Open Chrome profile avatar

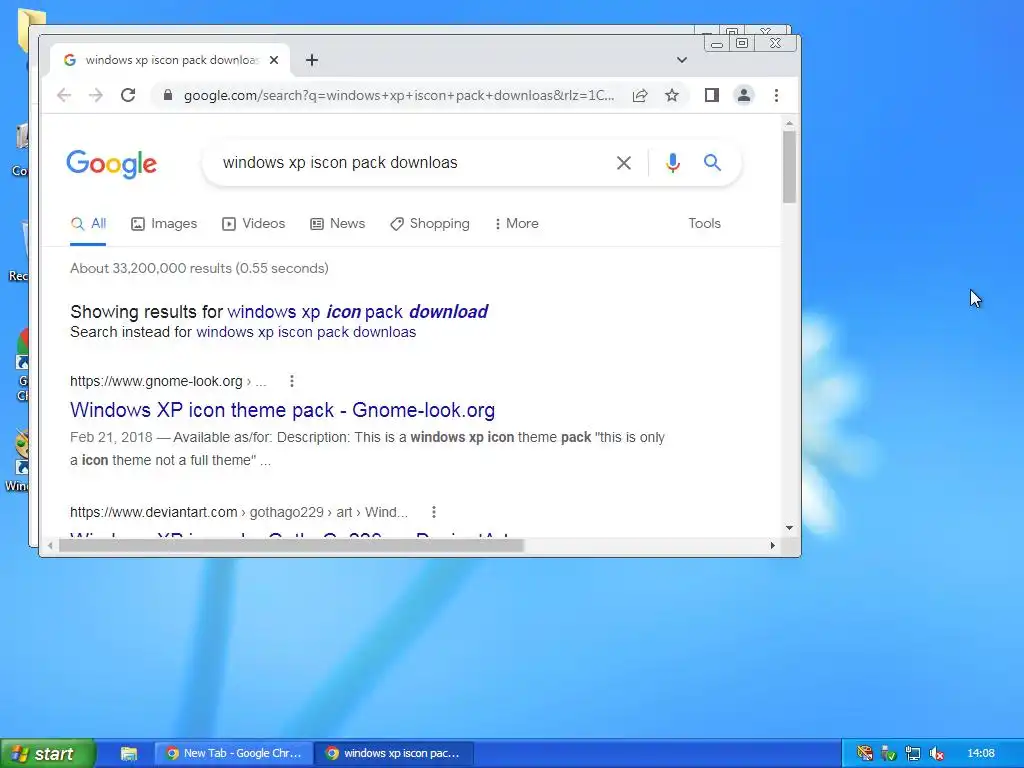[744, 95]
